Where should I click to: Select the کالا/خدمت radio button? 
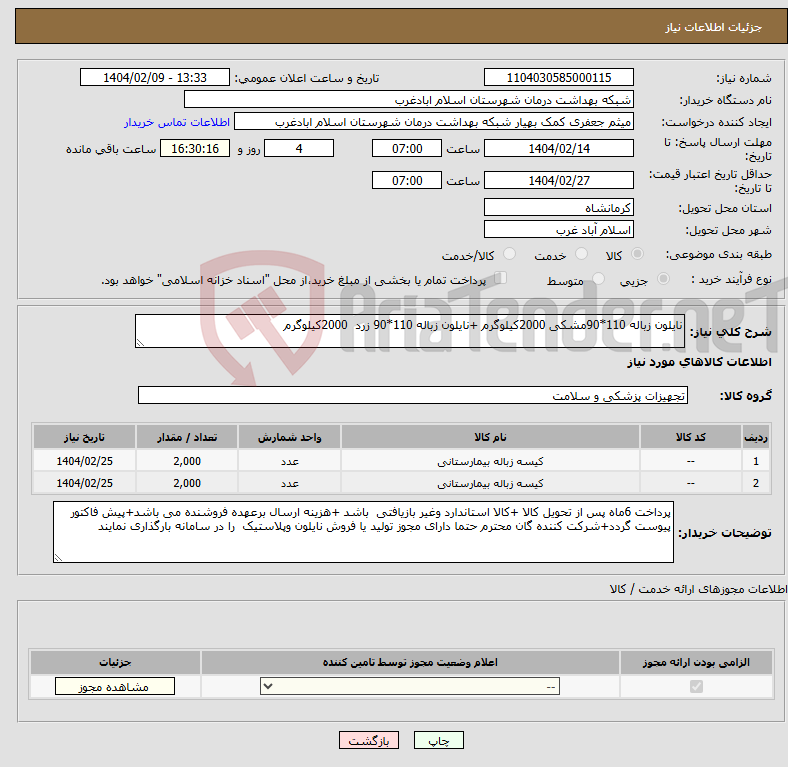[x=510, y=254]
